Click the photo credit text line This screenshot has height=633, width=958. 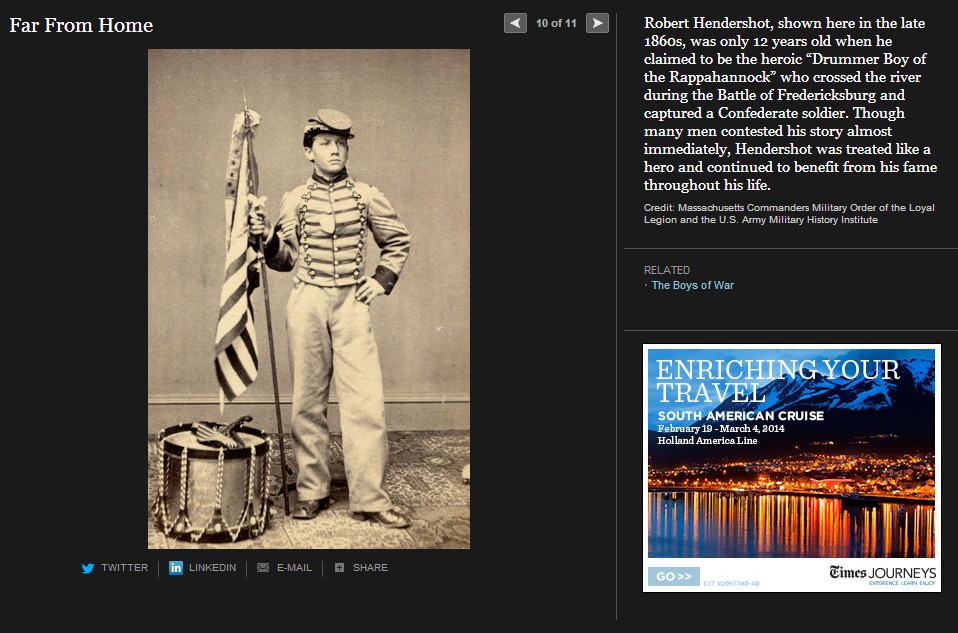[x=789, y=214]
